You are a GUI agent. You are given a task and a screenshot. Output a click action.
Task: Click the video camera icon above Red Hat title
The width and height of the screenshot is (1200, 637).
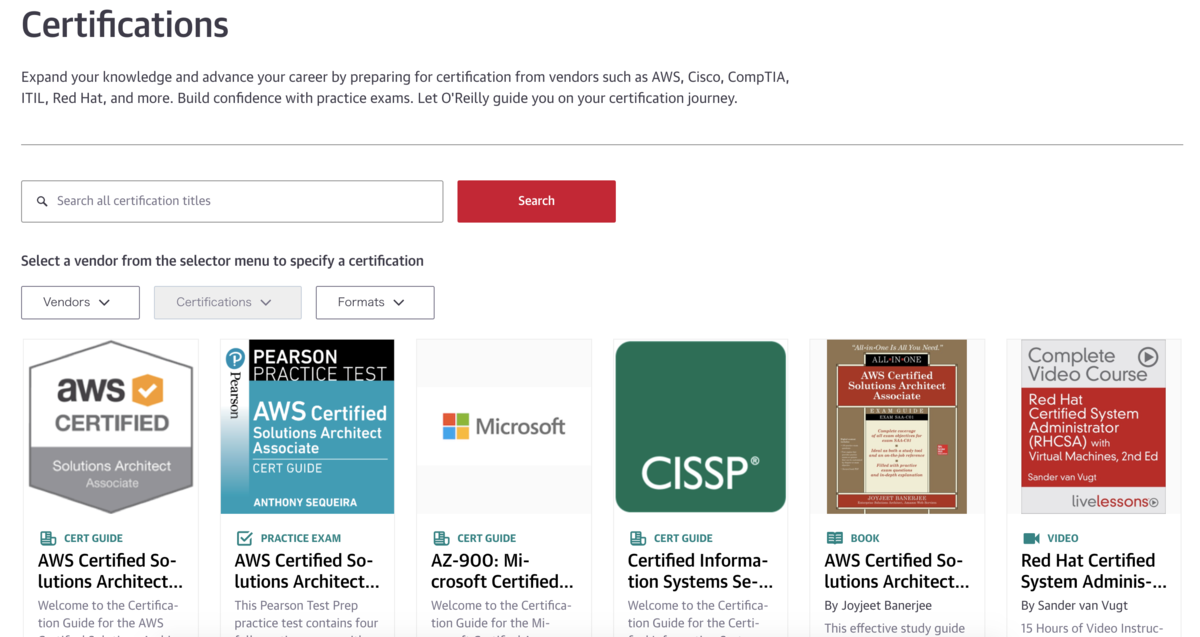[1031, 538]
